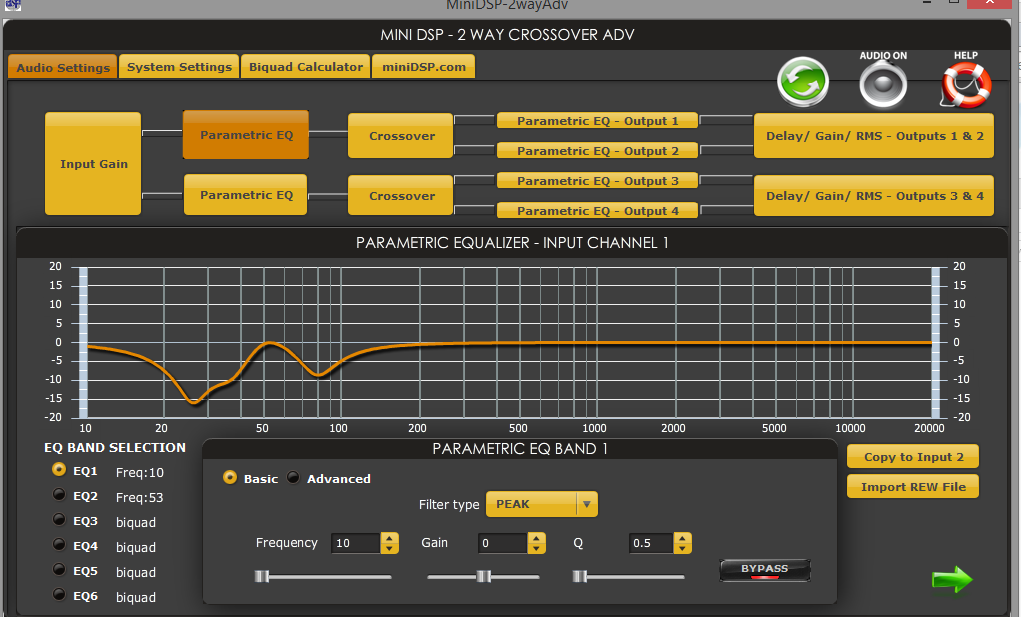Open Parametric EQ - Output 2
The height and width of the screenshot is (617, 1021).
597,150
